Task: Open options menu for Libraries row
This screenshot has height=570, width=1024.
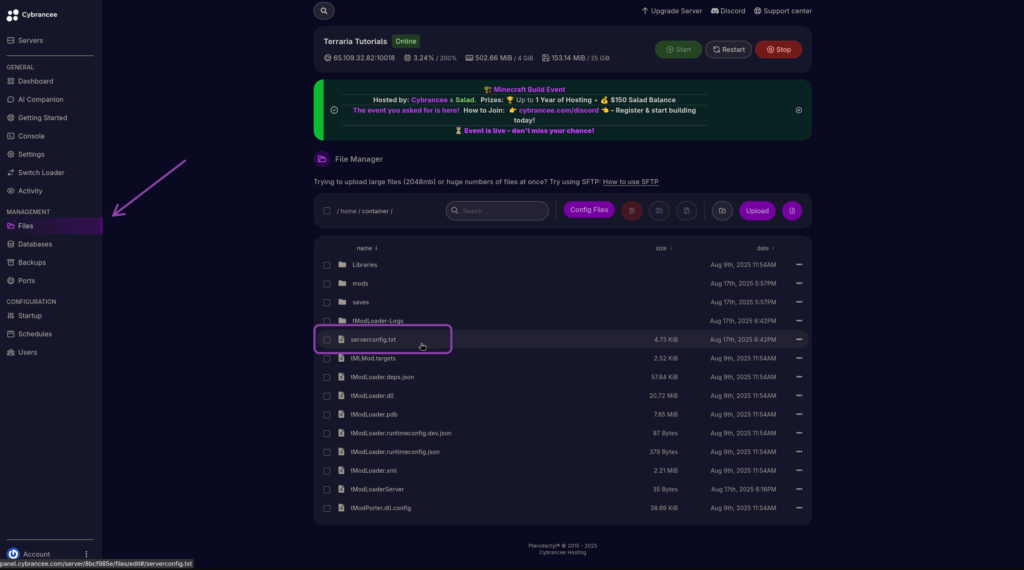Action: (799, 264)
